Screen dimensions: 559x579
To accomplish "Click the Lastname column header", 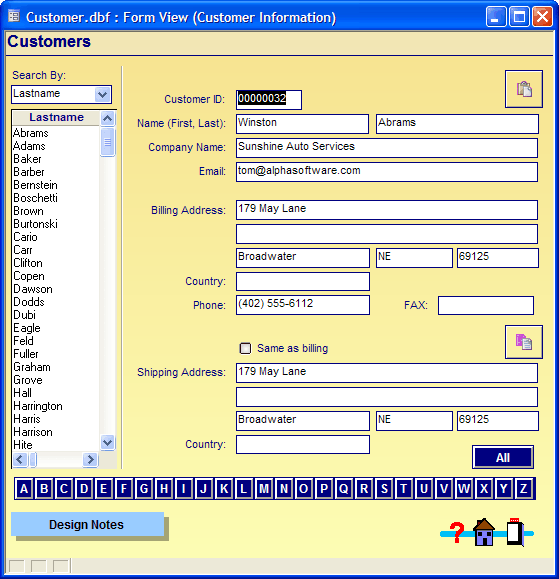I will [56, 117].
